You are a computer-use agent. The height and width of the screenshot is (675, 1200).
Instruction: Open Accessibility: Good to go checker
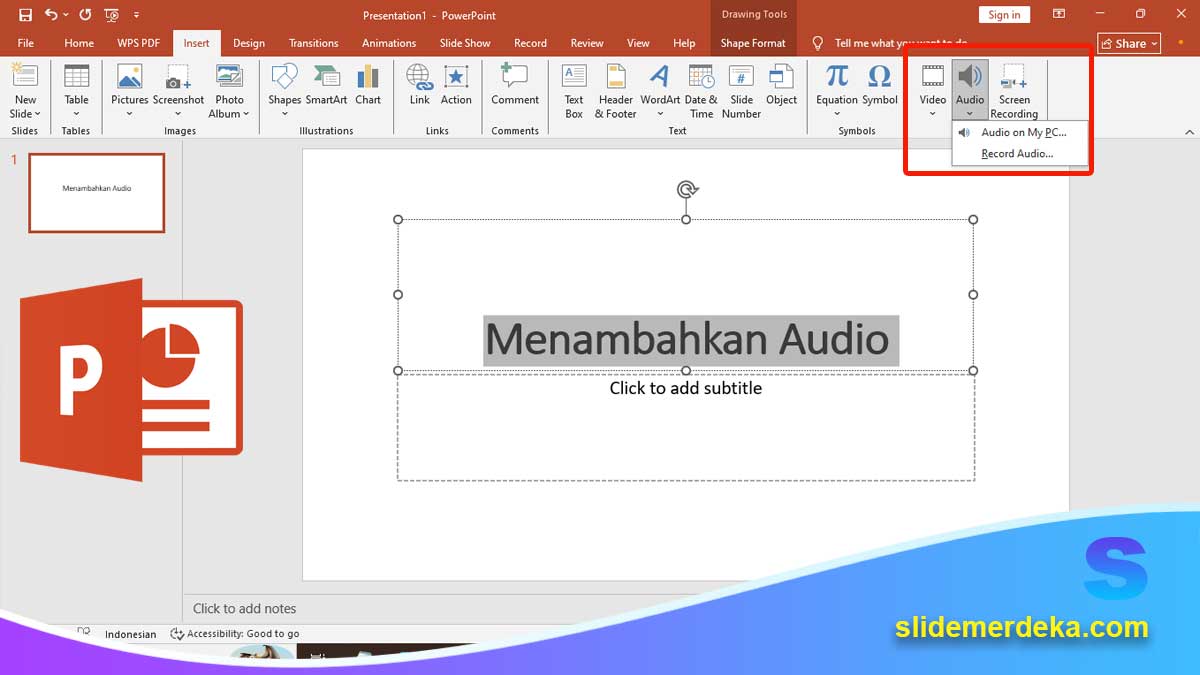235,634
